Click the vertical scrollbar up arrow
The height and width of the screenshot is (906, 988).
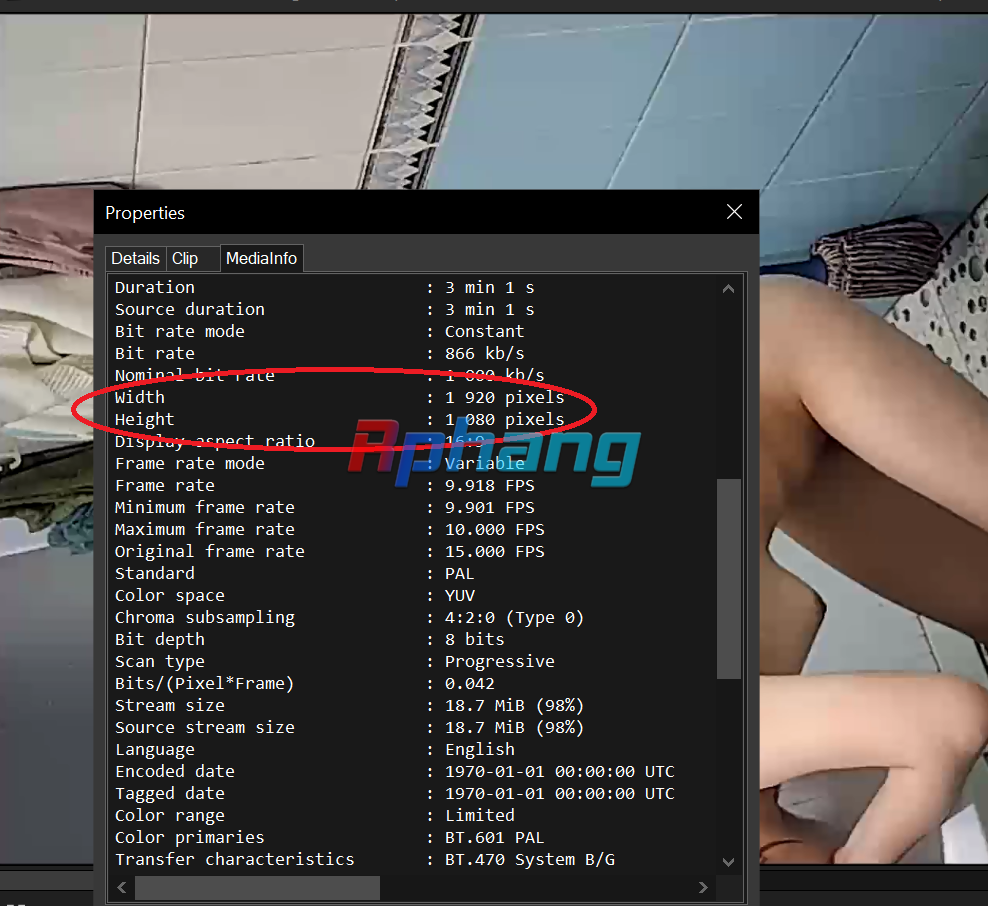tap(728, 289)
